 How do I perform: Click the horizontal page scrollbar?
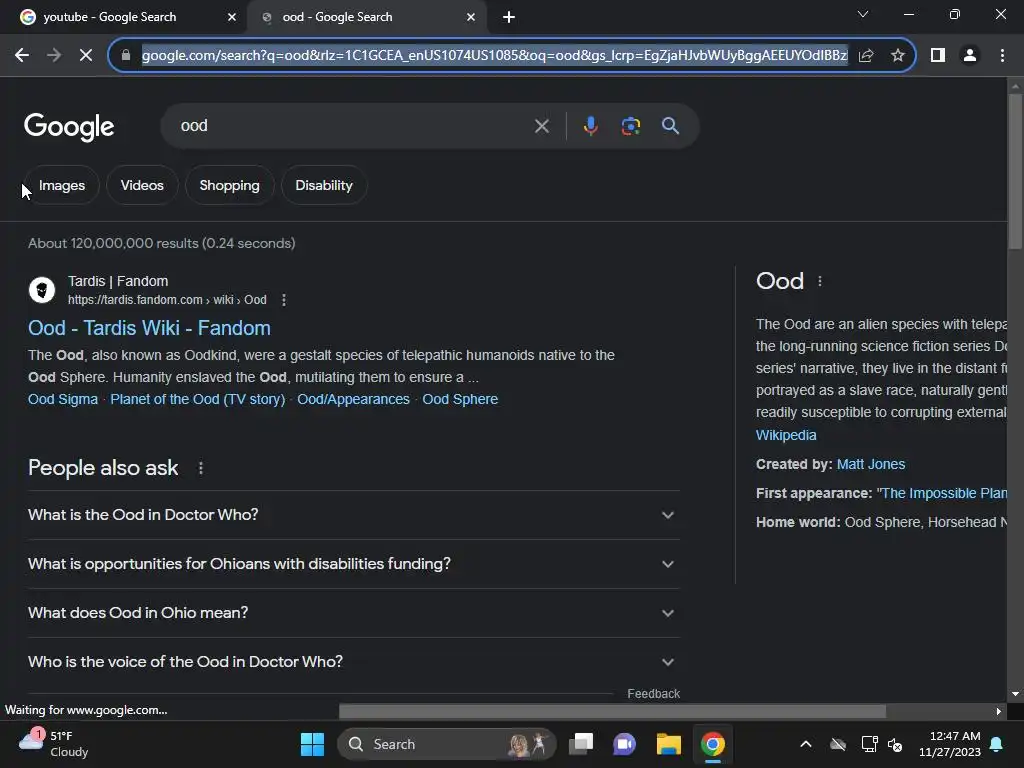pos(612,711)
